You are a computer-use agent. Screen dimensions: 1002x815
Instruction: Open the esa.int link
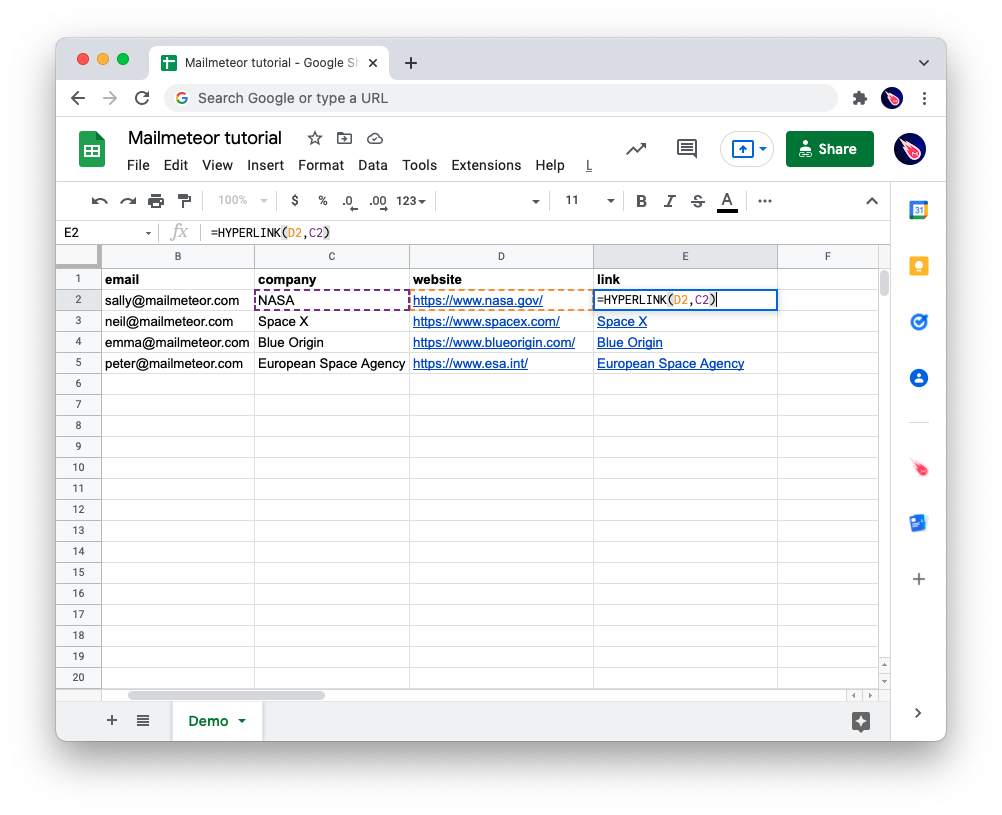(x=470, y=364)
